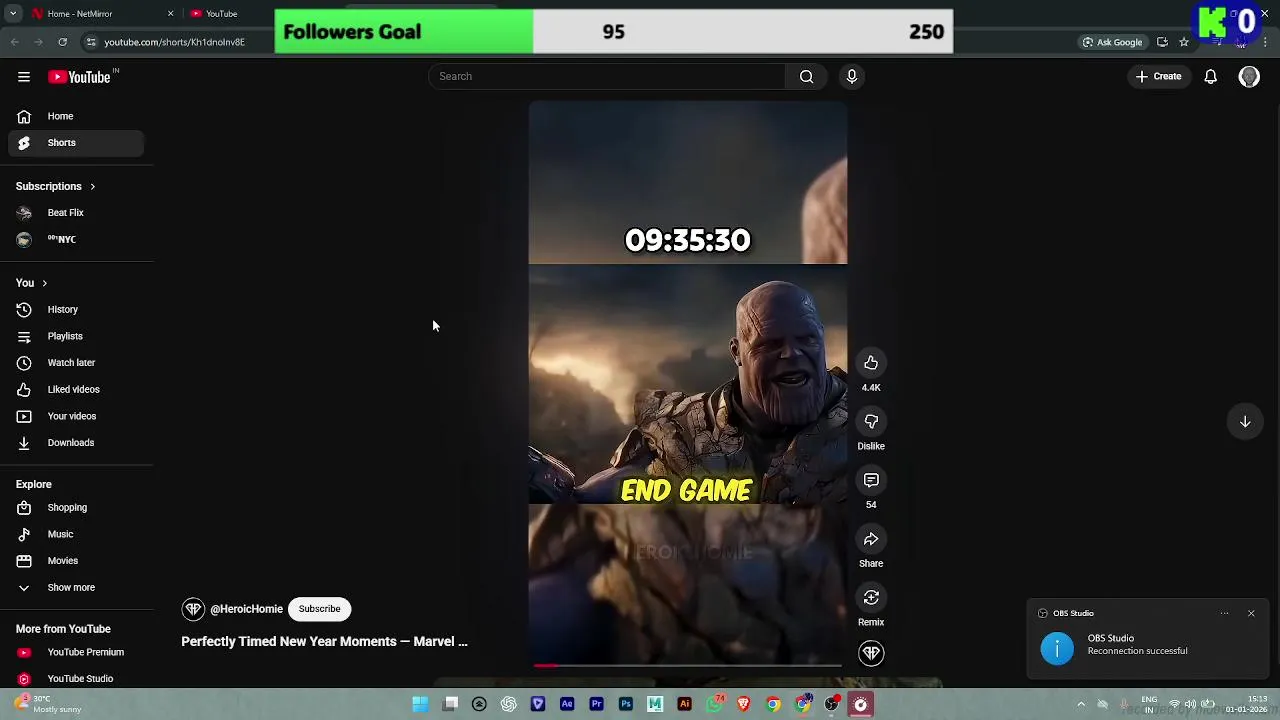
Task: Click the Create button
Action: tap(1158, 76)
